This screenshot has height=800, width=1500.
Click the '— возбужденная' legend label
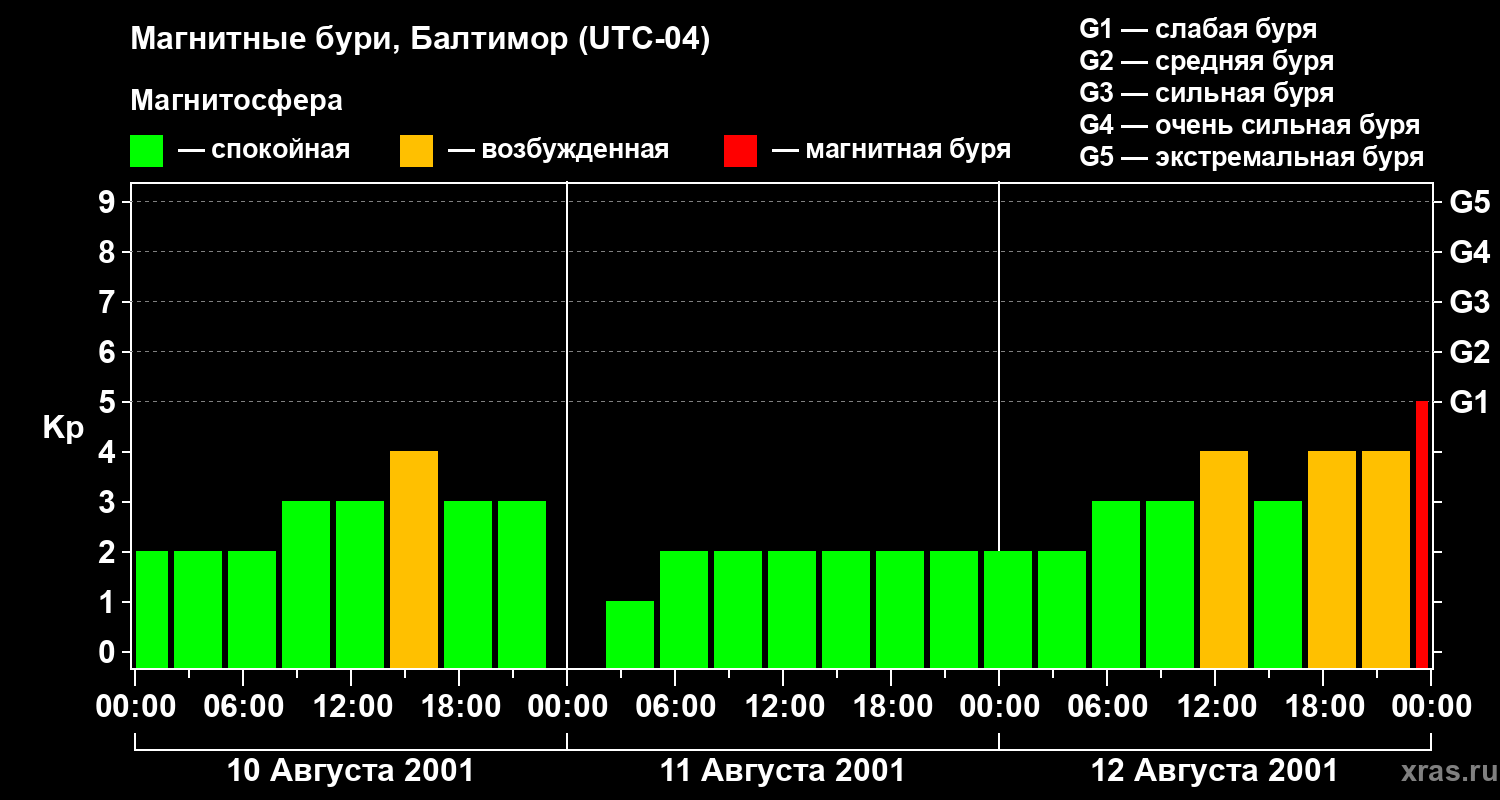coord(558,151)
